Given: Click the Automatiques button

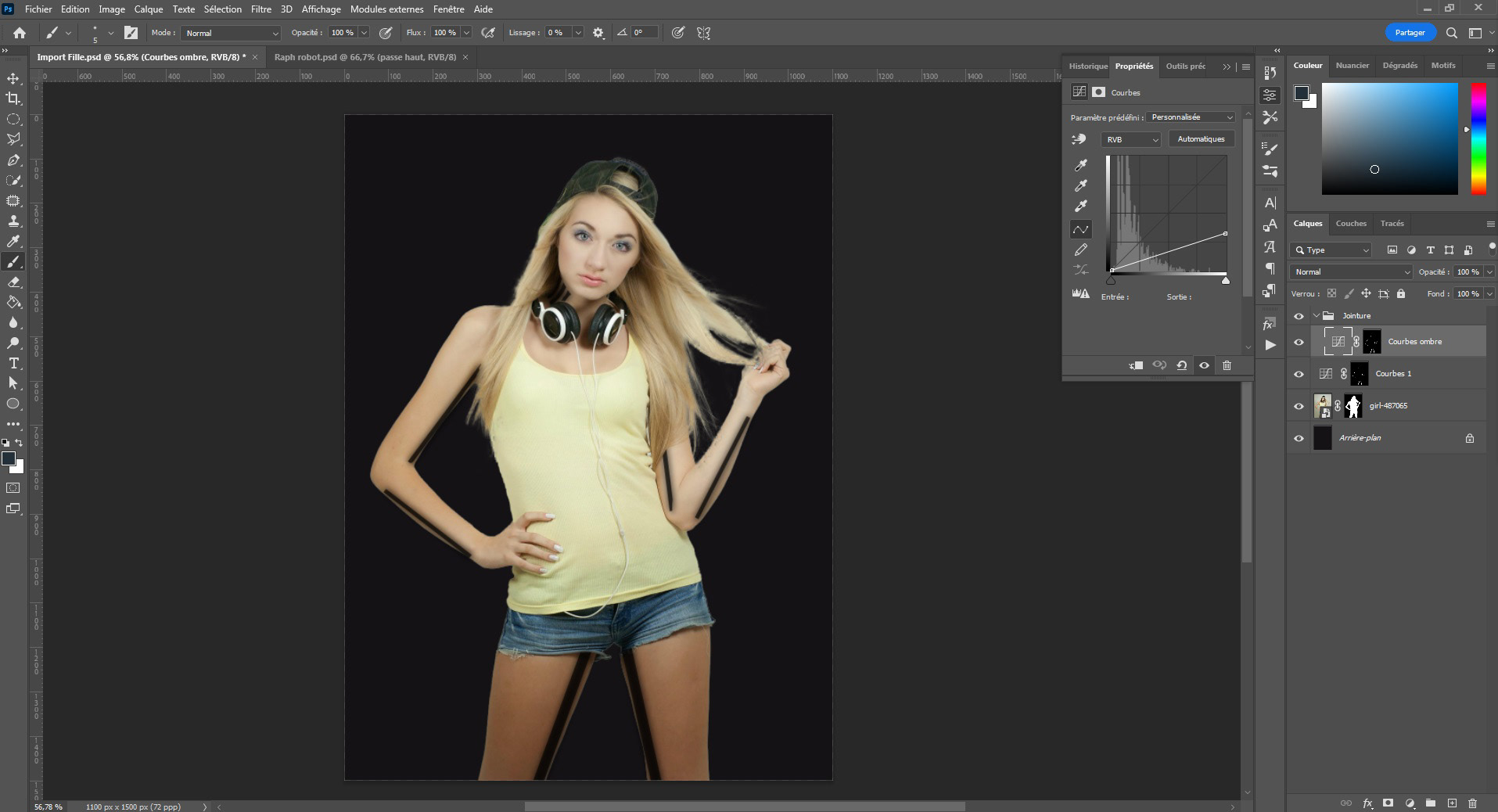Looking at the screenshot, I should (1201, 139).
